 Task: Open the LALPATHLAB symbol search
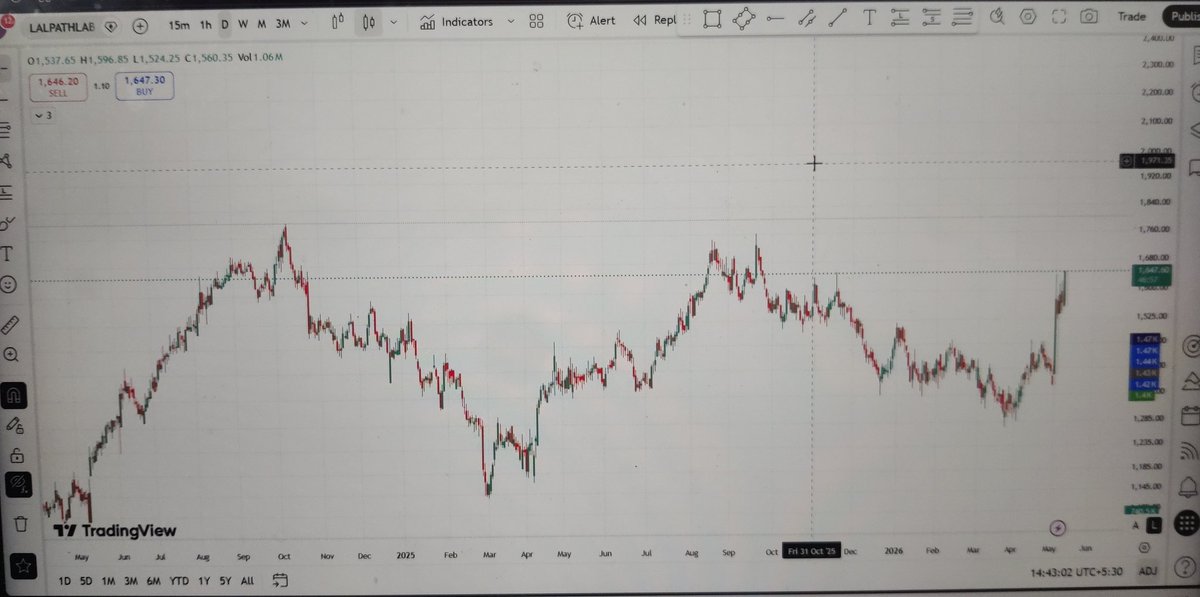pos(63,25)
